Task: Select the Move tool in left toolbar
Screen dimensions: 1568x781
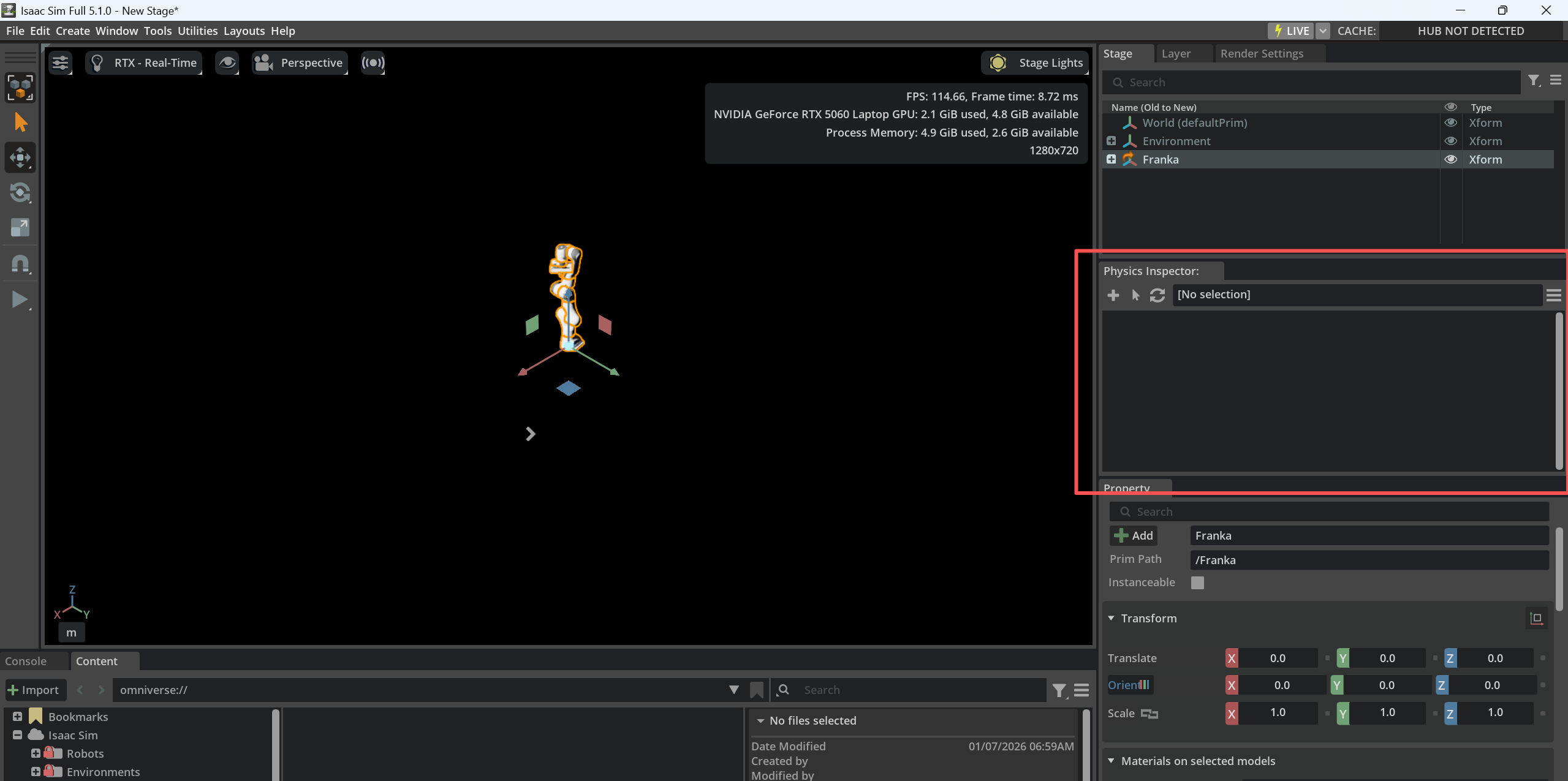Action: click(x=20, y=157)
